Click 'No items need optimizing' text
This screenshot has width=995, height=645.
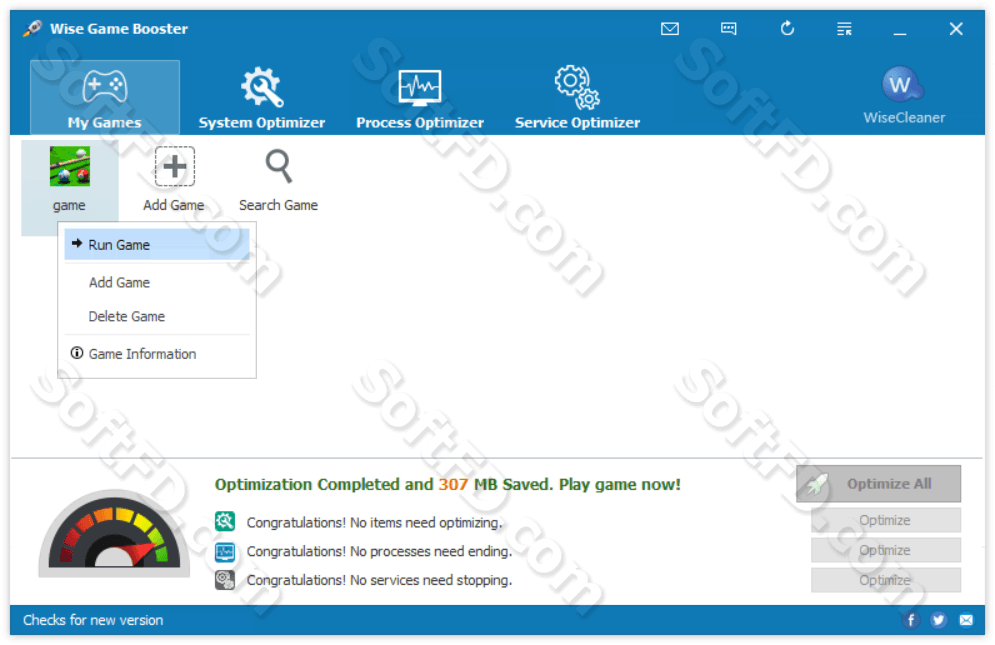point(426,522)
